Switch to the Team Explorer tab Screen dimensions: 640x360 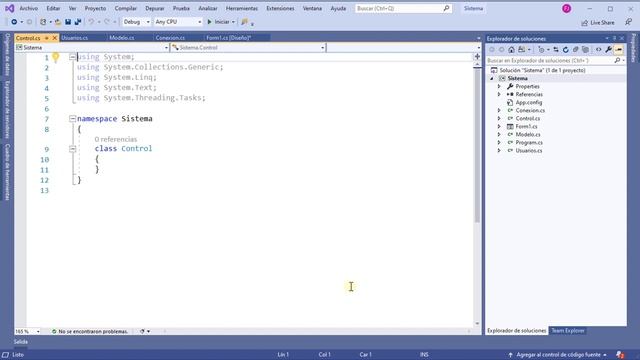[x=568, y=331]
